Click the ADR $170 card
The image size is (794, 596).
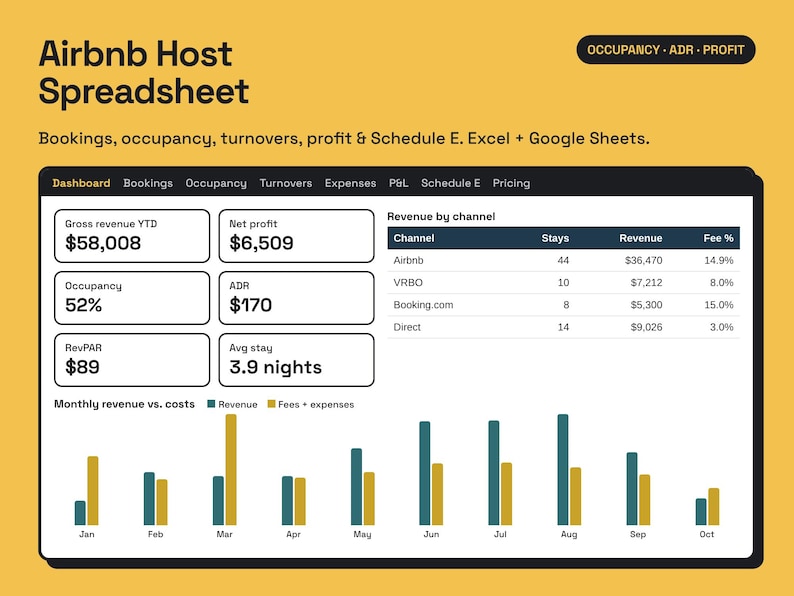click(296, 298)
